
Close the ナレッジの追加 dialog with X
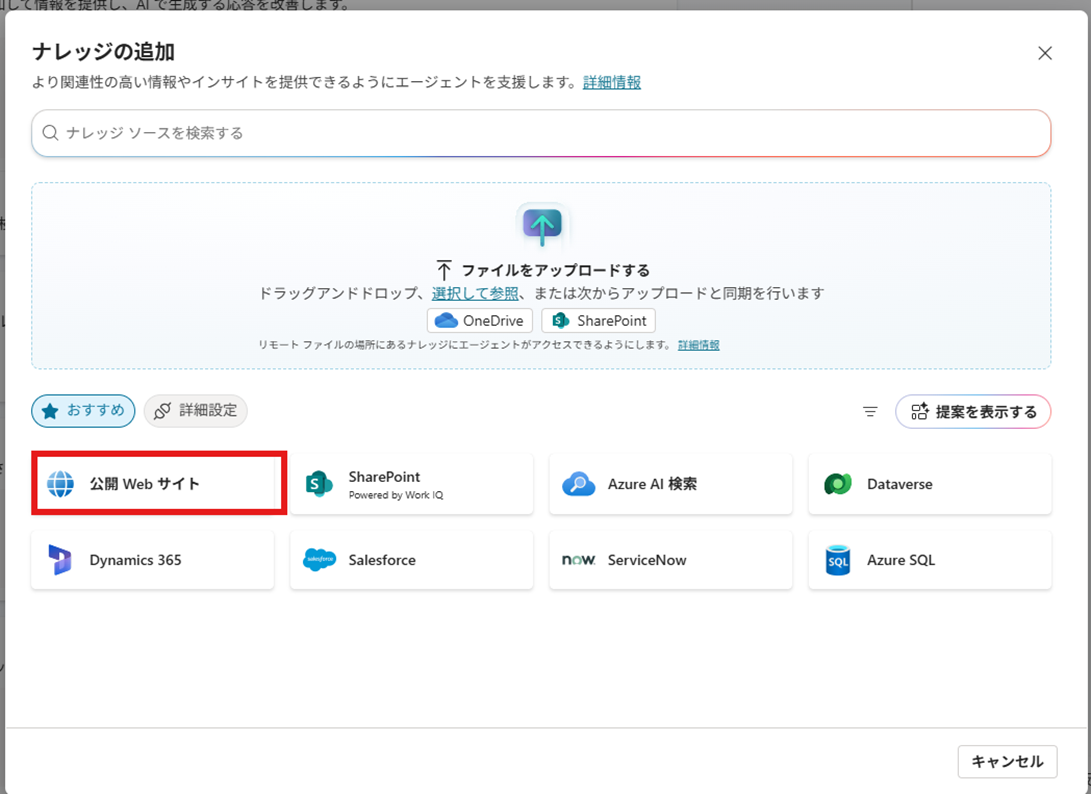click(x=1045, y=54)
